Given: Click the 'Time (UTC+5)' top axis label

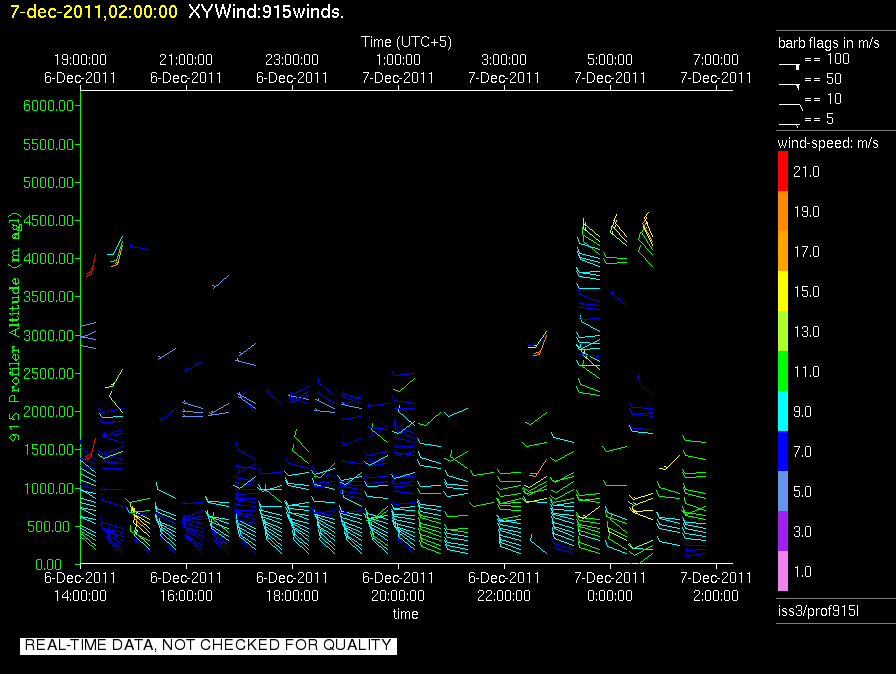Looking at the screenshot, I should 406,42.
